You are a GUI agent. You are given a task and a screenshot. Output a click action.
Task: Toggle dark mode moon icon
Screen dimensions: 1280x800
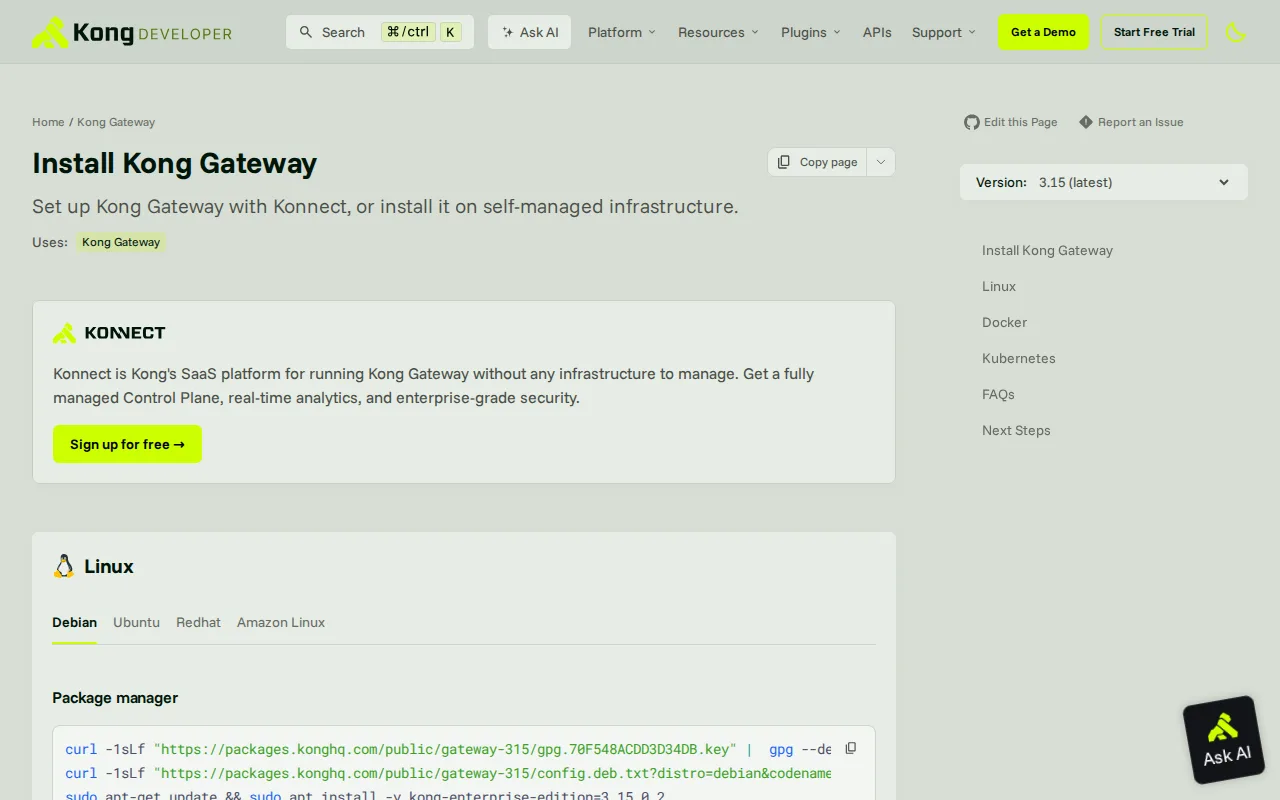[1236, 32]
